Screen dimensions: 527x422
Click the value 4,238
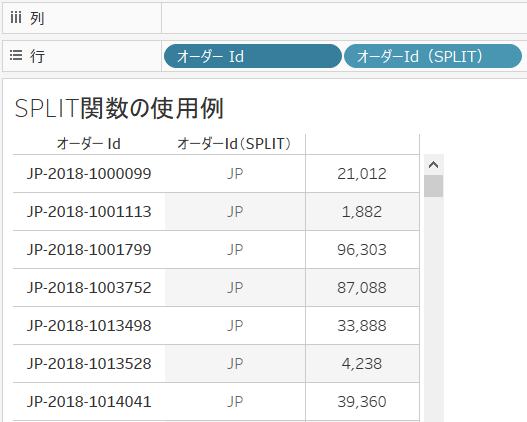(x=362, y=364)
